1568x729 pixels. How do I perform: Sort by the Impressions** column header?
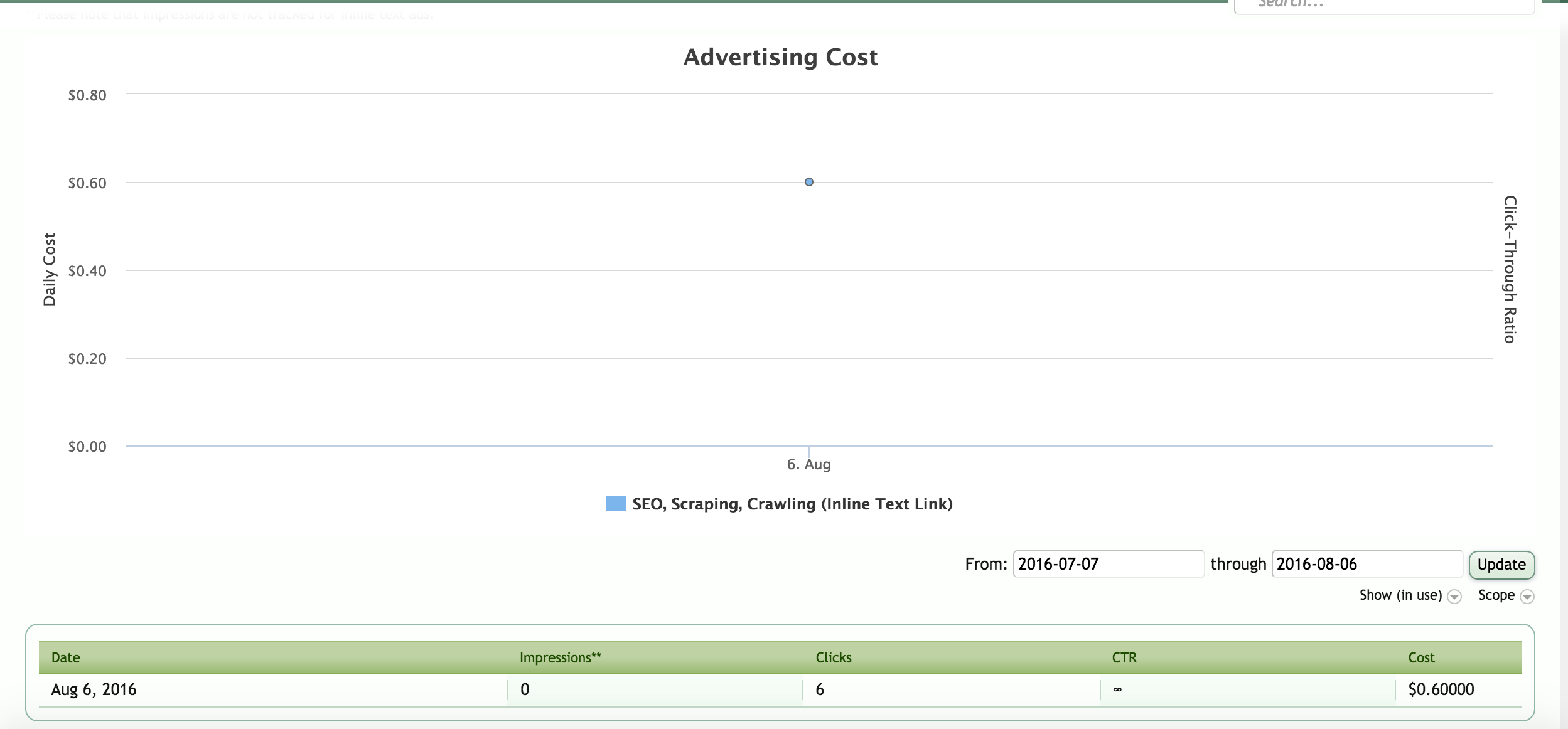coord(560,657)
